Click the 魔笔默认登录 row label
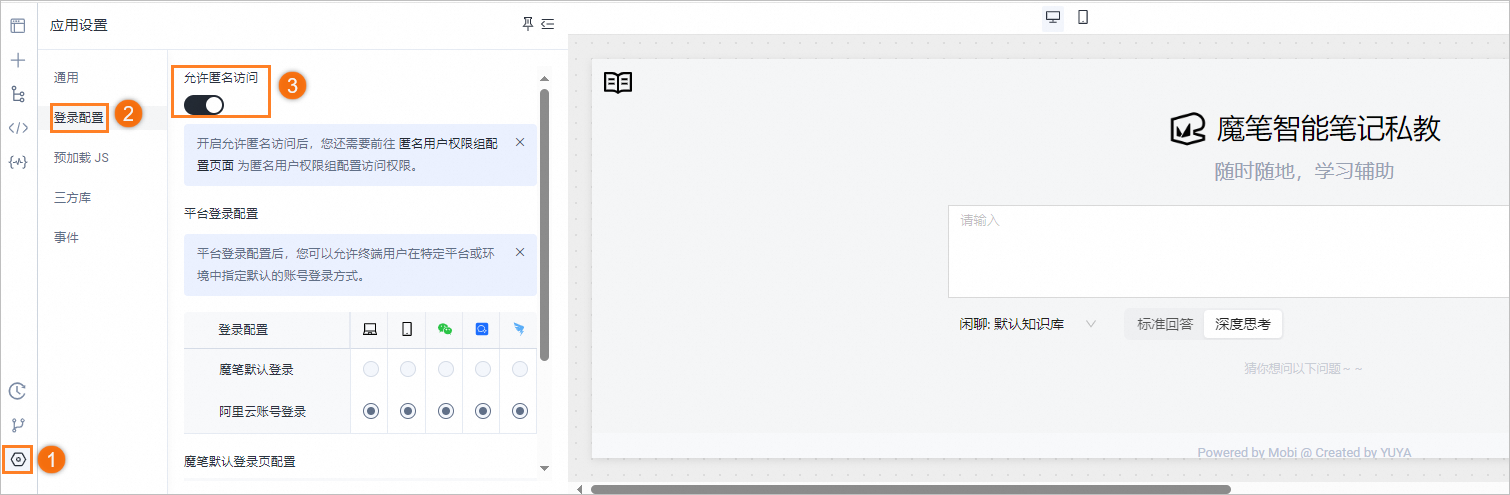The image size is (1510, 495). [x=256, y=370]
